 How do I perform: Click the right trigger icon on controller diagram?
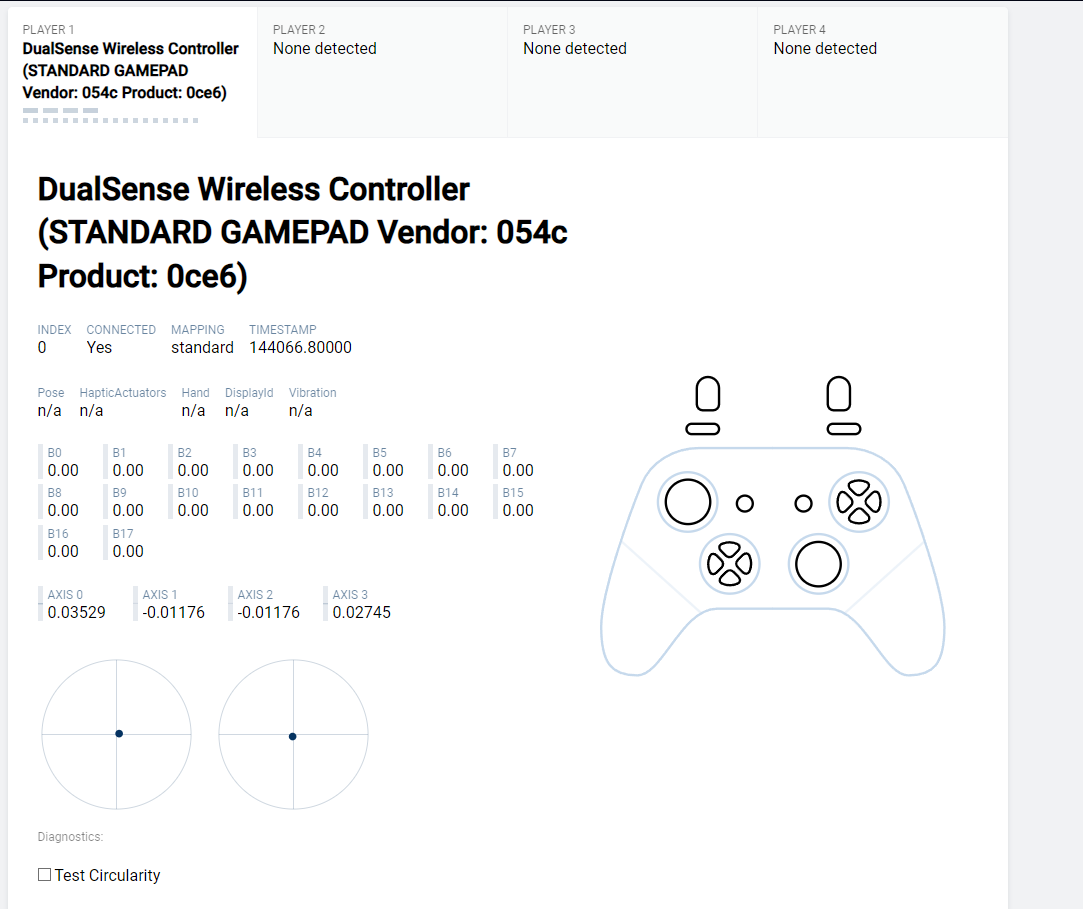[838, 394]
